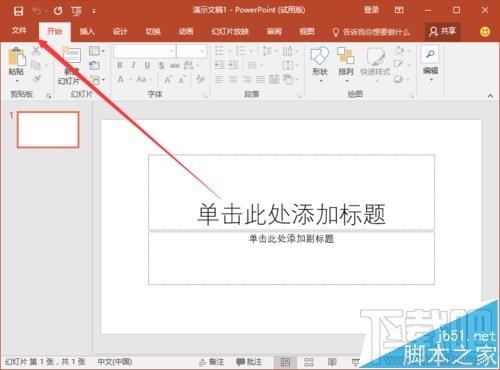The height and width of the screenshot is (370, 500).
Task: Click the Copy icon in clipboard group
Action: click(36, 65)
